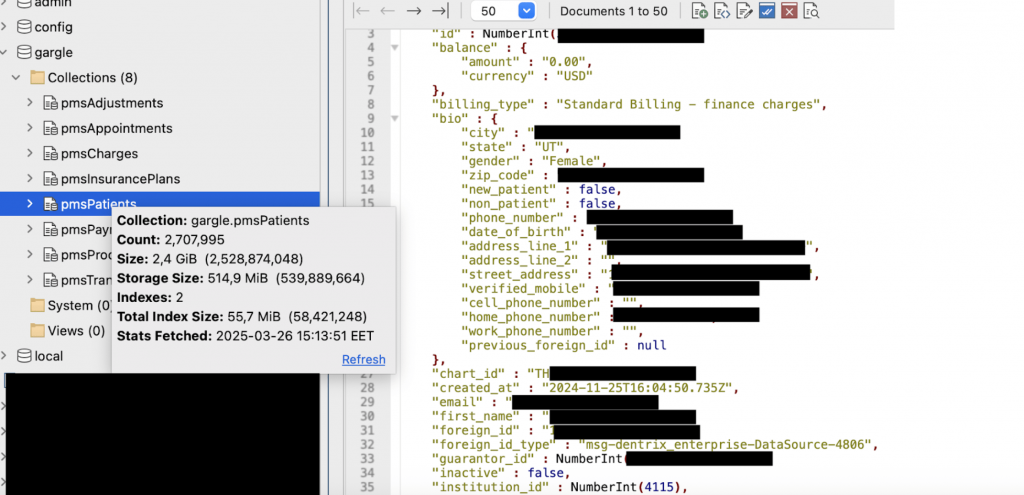1024x495 pixels.
Task: Click the Refresh link in stats tooltip
Action: click(x=364, y=360)
